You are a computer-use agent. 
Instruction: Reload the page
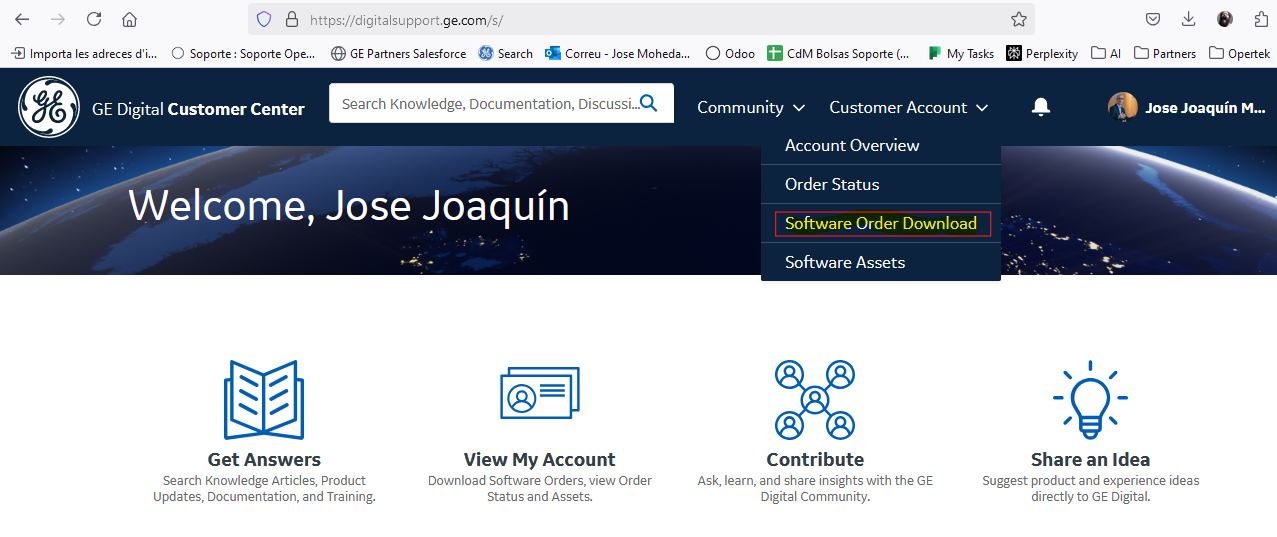pos(94,19)
